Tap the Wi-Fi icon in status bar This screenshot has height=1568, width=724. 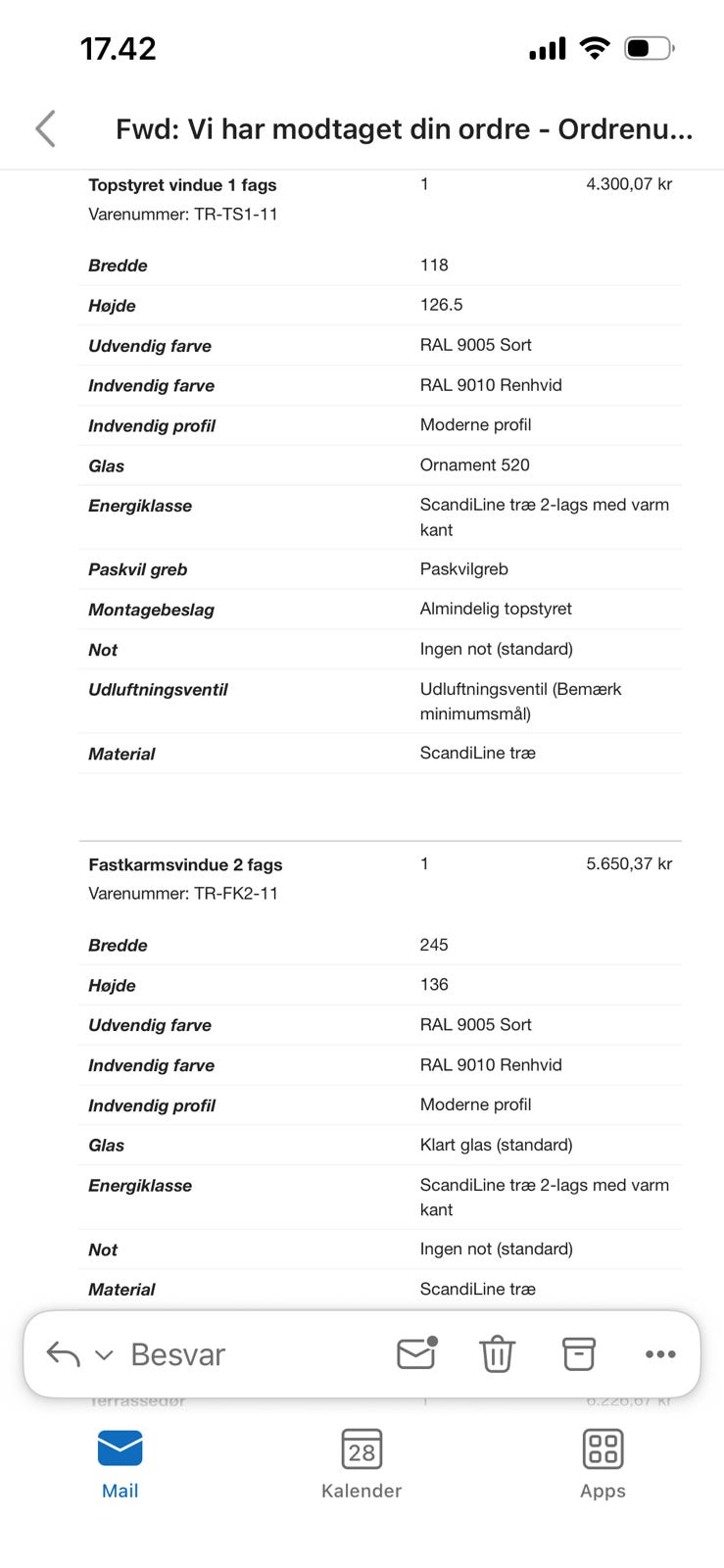594,48
